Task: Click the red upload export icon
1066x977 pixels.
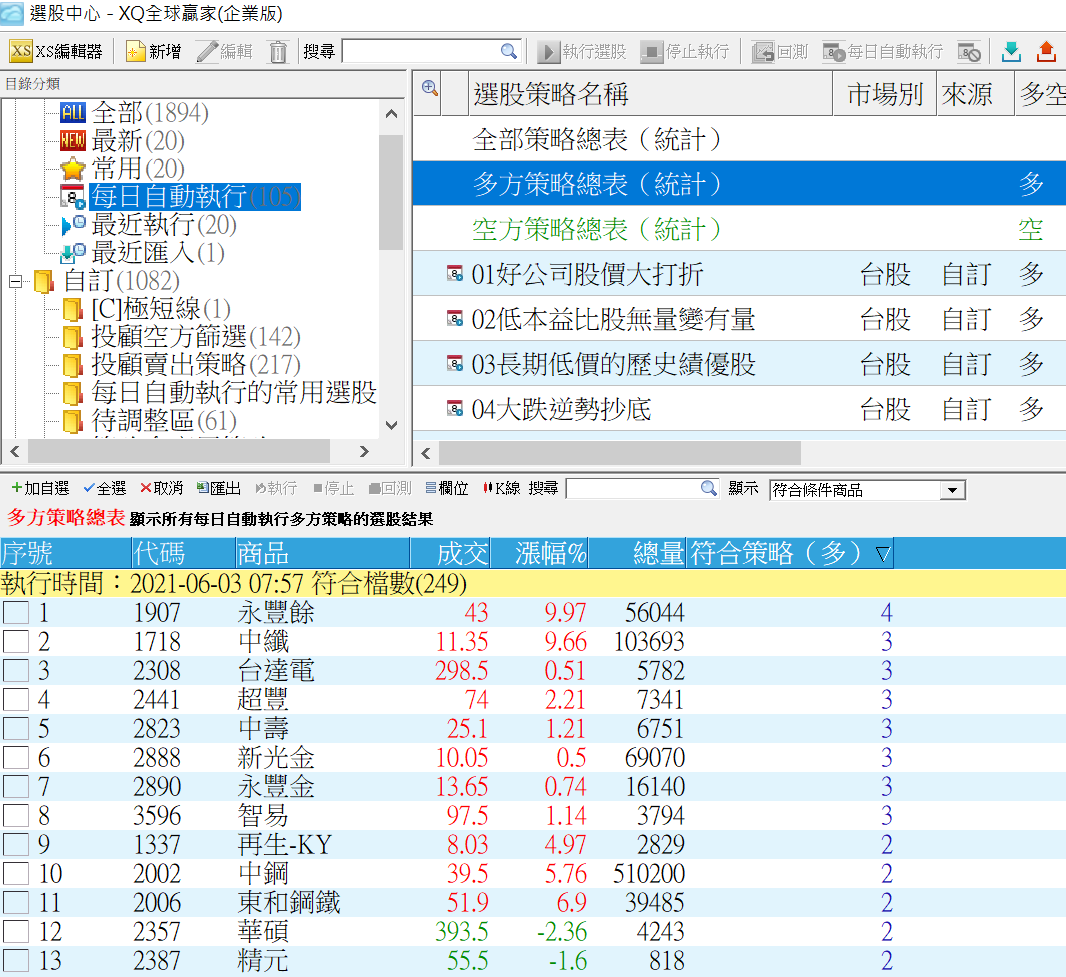Action: [1046, 51]
